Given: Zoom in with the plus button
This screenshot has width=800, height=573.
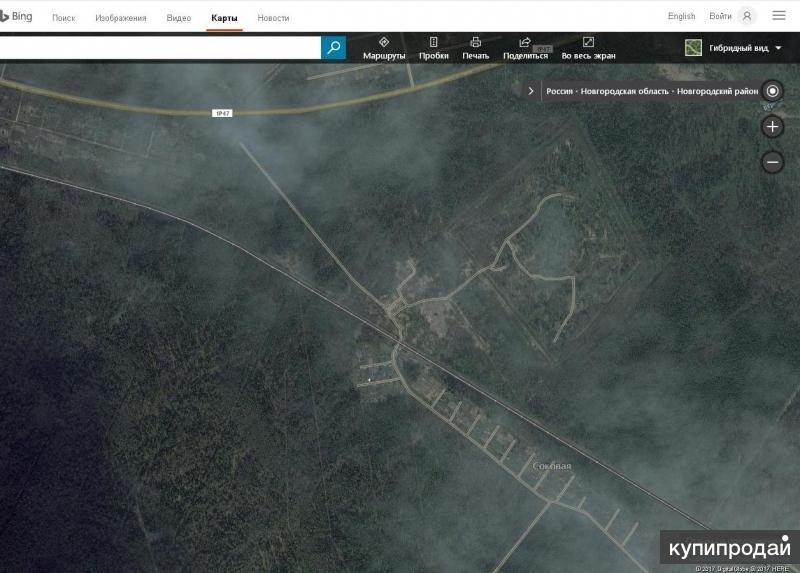Looking at the screenshot, I should [x=772, y=127].
